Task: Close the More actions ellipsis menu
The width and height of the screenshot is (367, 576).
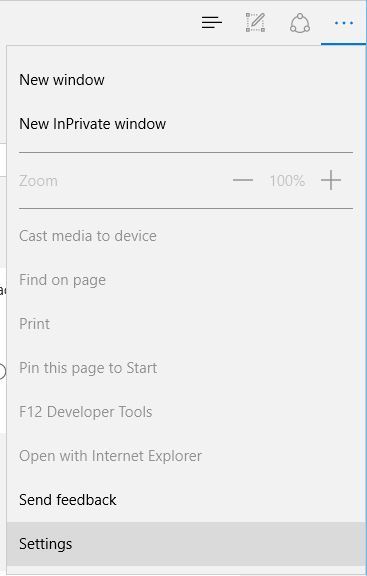Action: click(344, 23)
